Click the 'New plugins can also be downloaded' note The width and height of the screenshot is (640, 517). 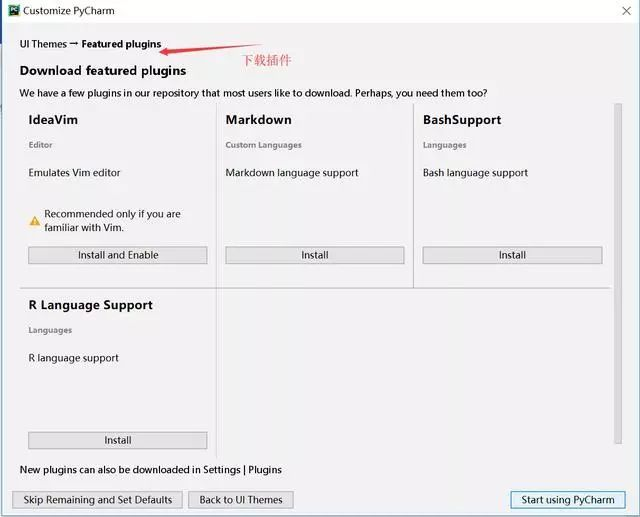tap(151, 470)
